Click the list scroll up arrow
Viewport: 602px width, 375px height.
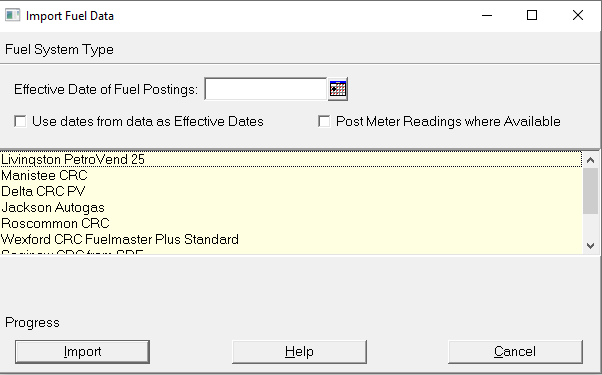pyautogui.click(x=590, y=160)
